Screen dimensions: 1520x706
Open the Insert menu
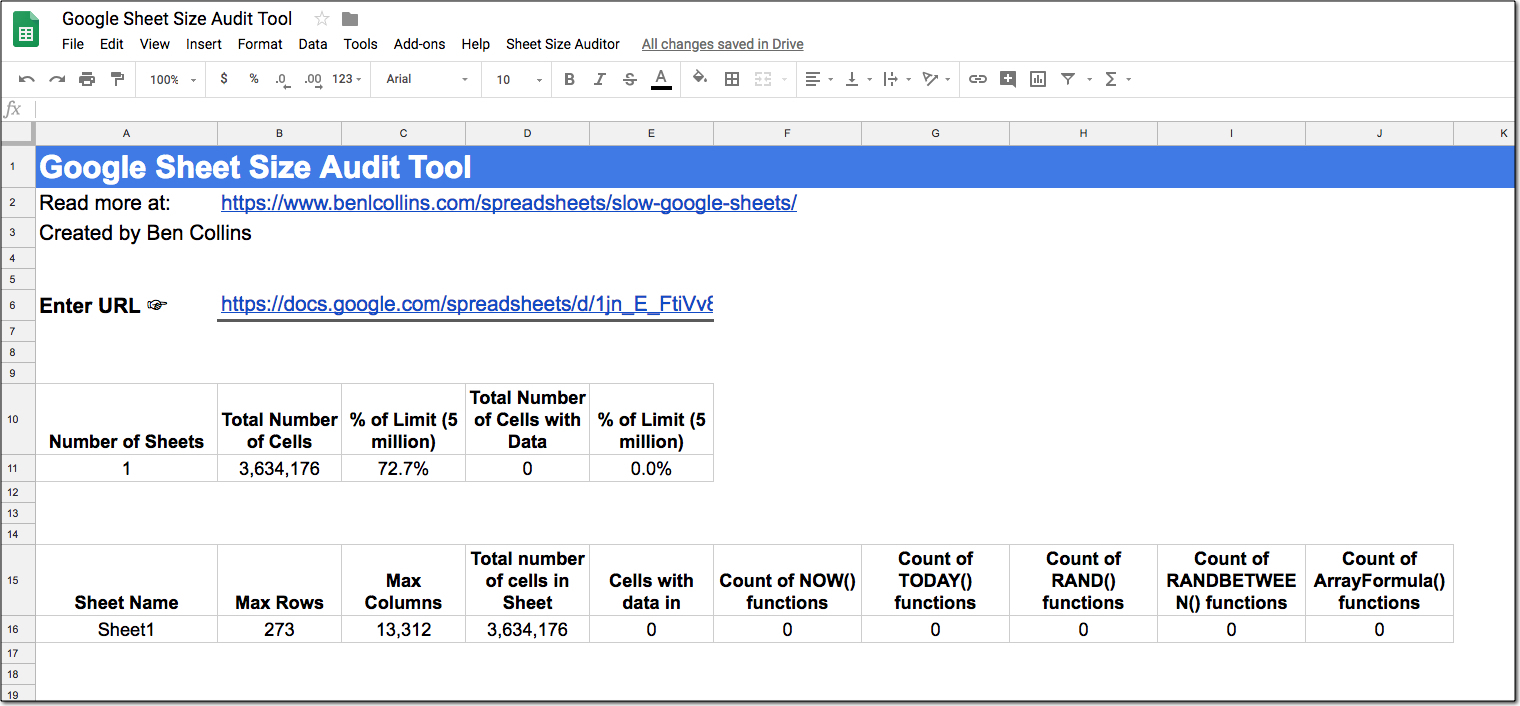[204, 44]
